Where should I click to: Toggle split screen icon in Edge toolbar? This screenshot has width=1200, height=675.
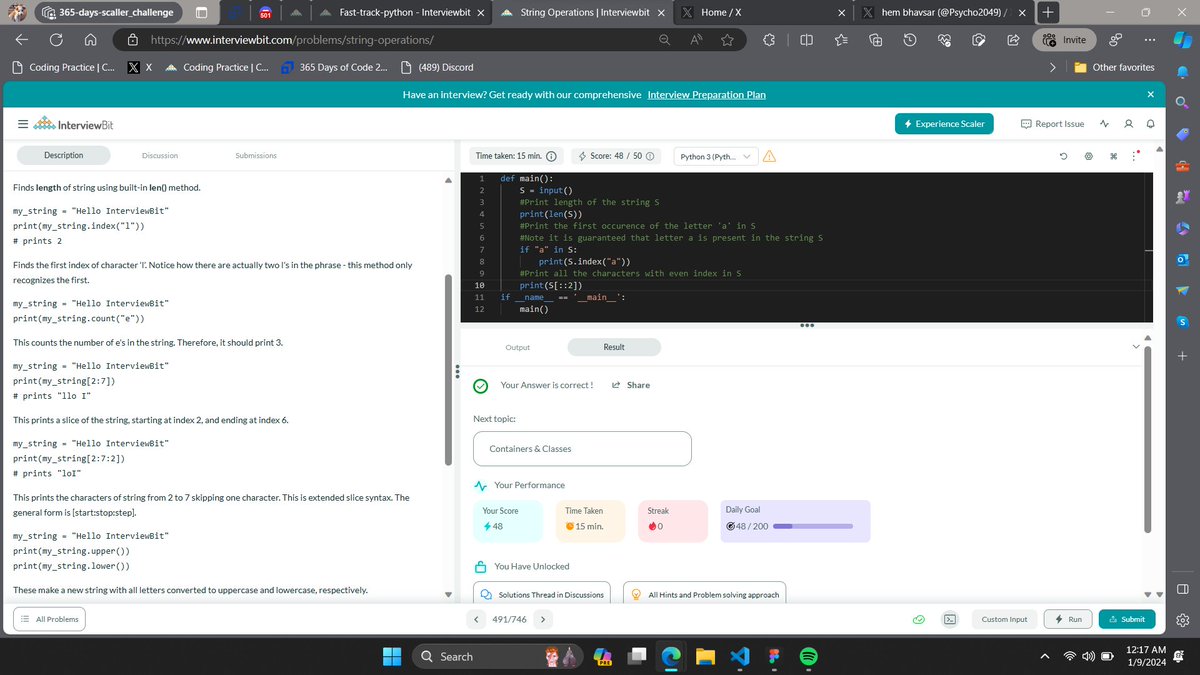pyautogui.click(x=806, y=40)
